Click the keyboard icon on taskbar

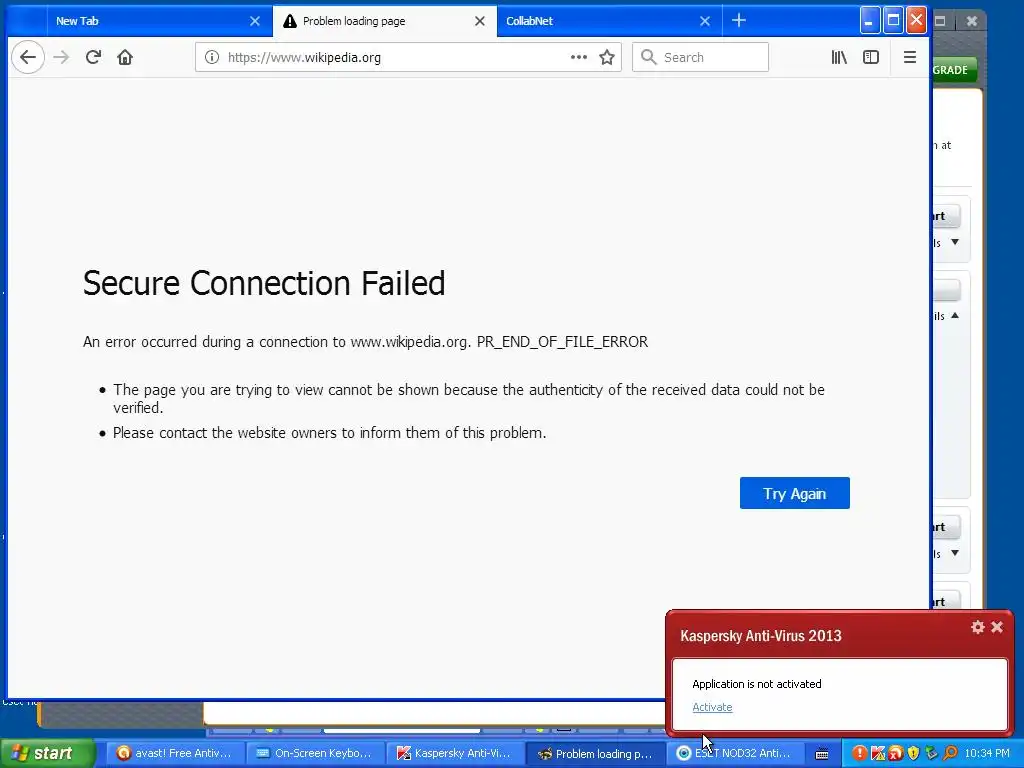[x=822, y=754]
